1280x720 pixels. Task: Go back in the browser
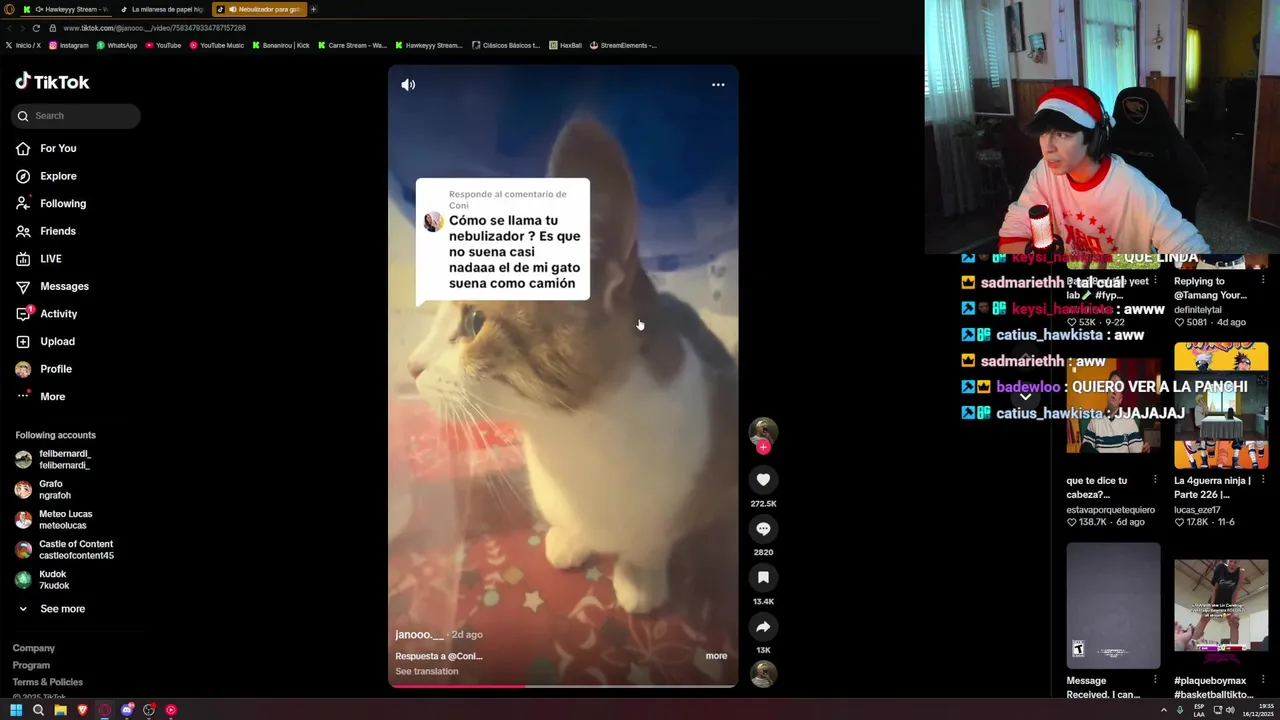click(10, 28)
